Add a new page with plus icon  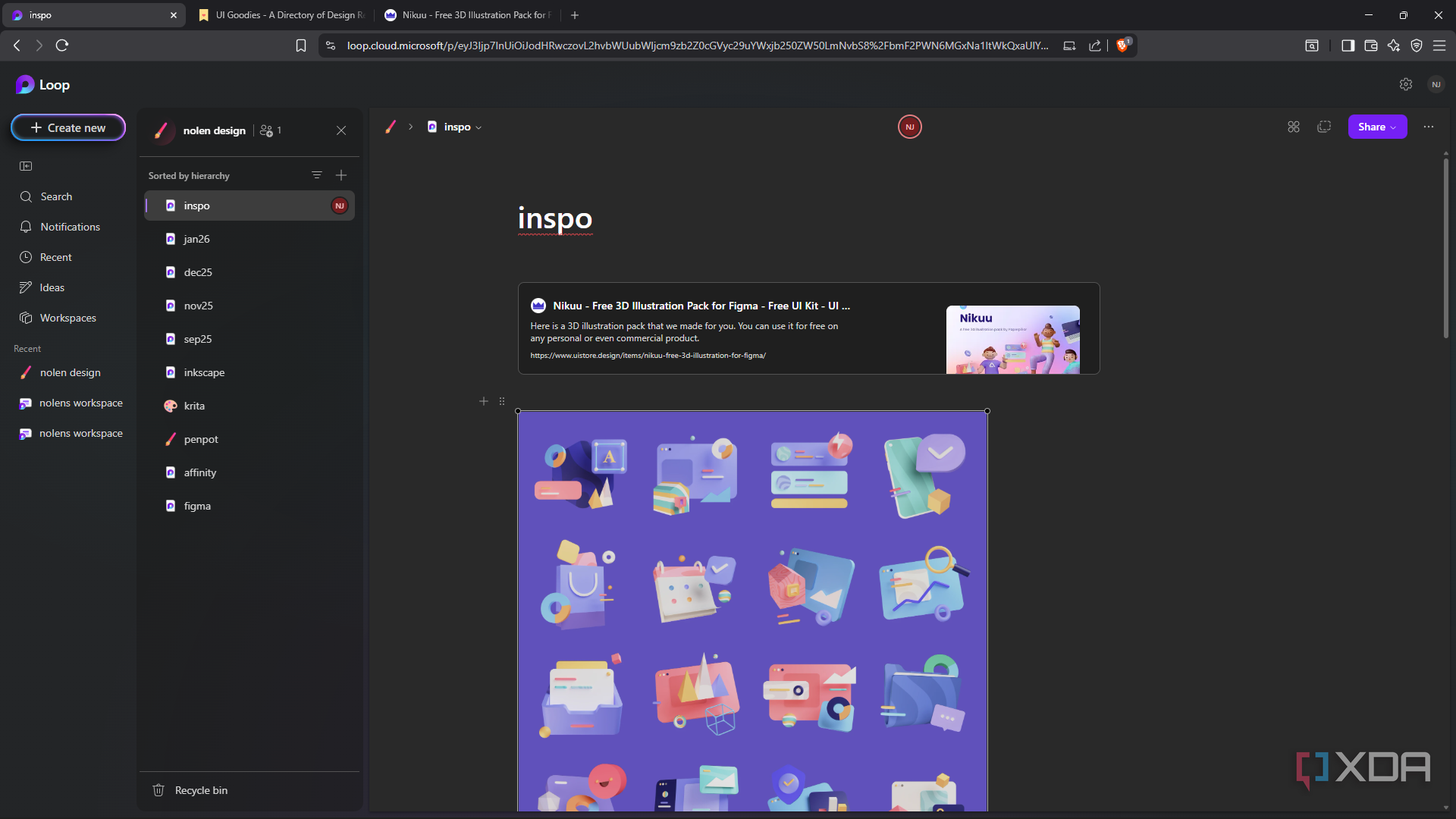click(x=341, y=175)
